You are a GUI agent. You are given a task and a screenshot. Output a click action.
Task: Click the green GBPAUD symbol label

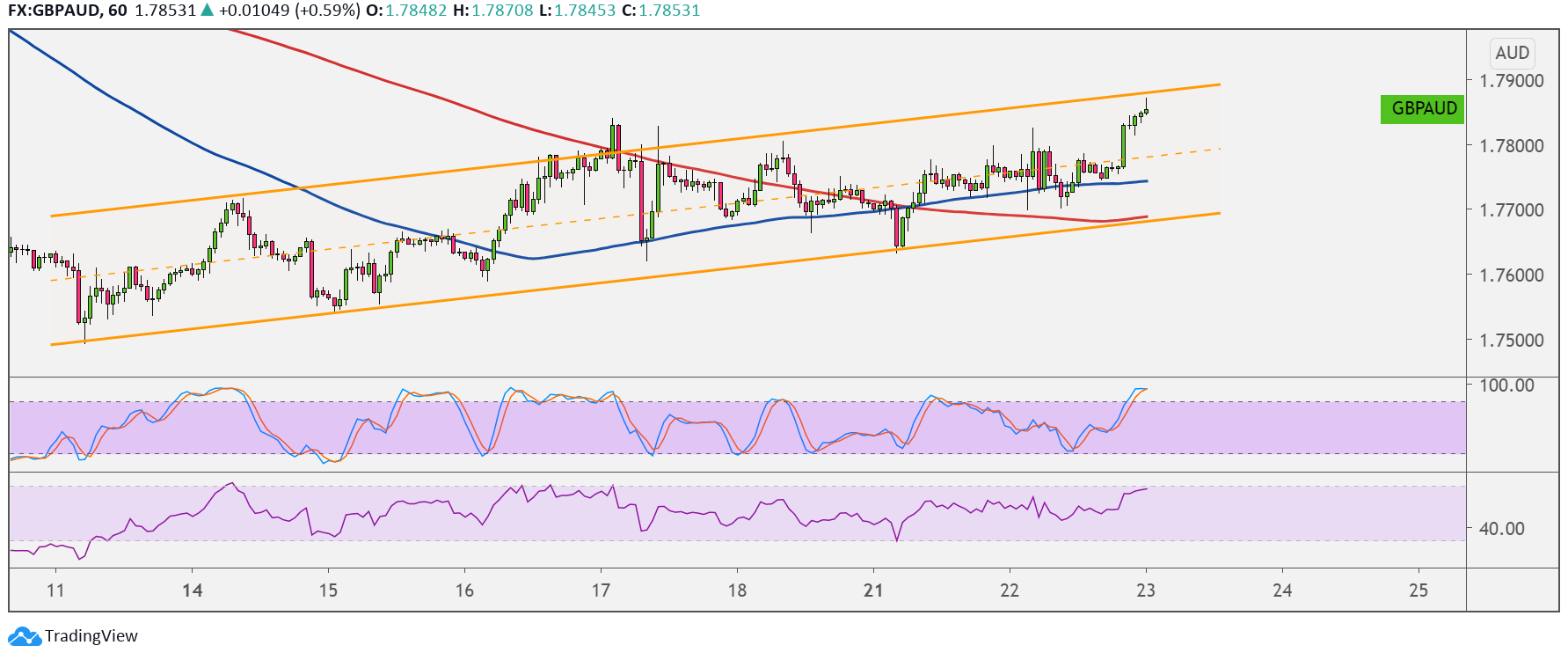pos(1423,108)
